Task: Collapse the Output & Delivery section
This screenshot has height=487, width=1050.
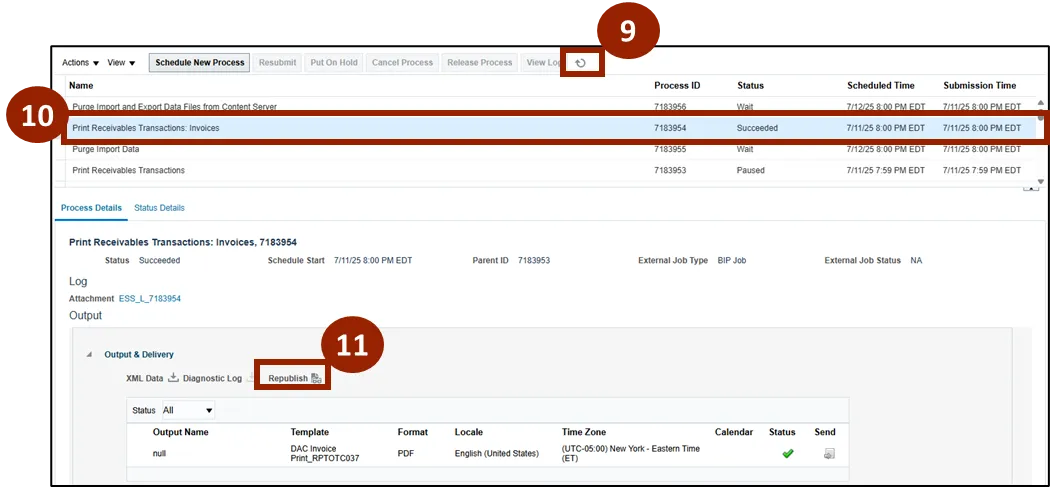Action: tap(89, 354)
